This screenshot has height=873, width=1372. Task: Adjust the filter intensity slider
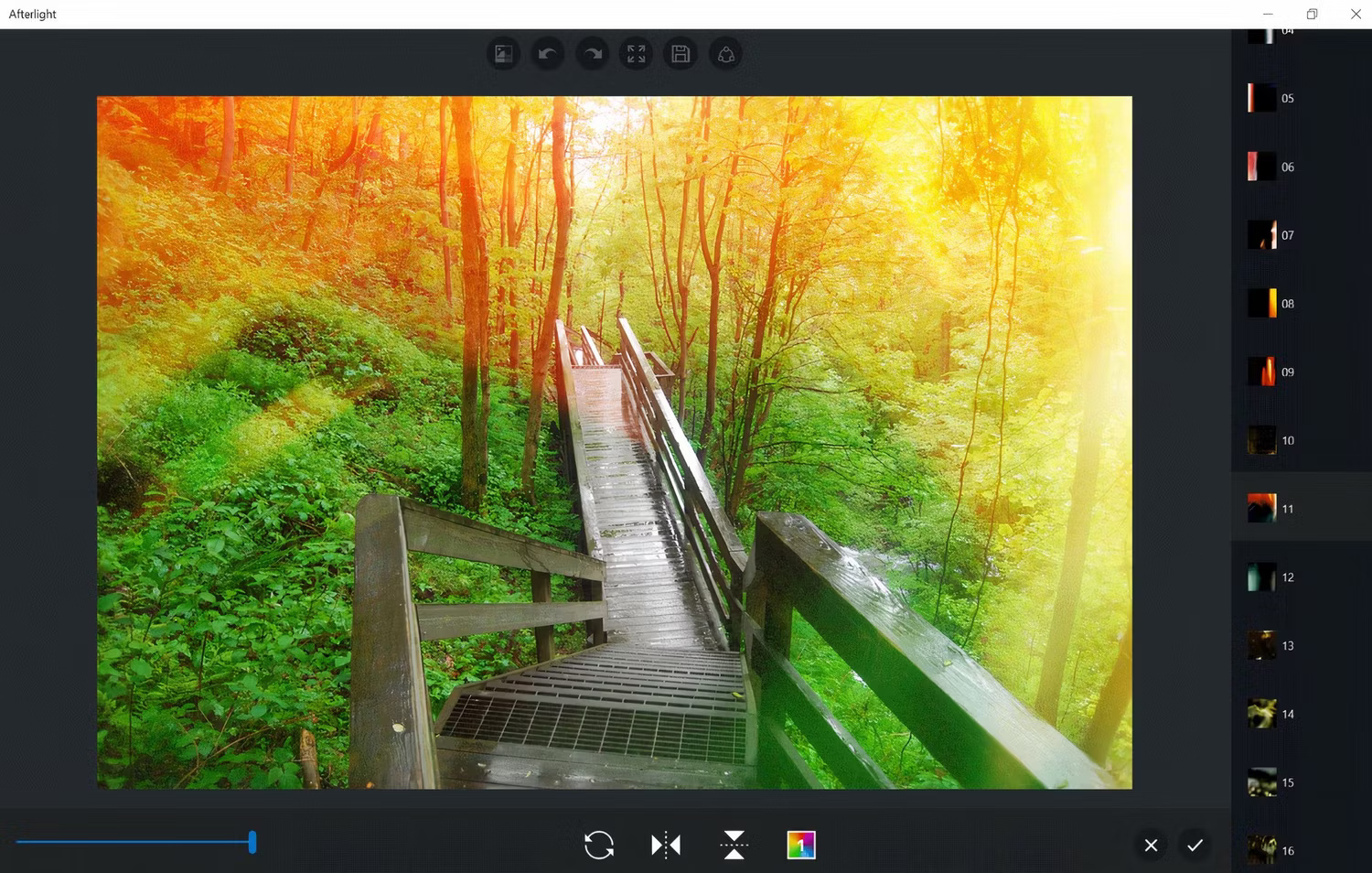click(252, 841)
